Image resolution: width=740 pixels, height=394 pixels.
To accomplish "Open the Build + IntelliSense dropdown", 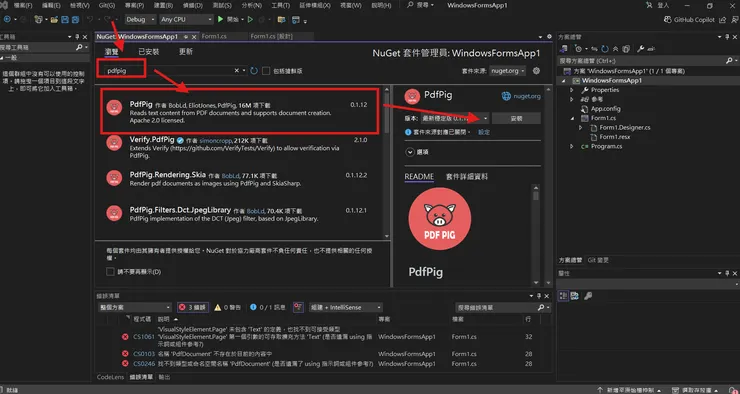I will click(345, 307).
